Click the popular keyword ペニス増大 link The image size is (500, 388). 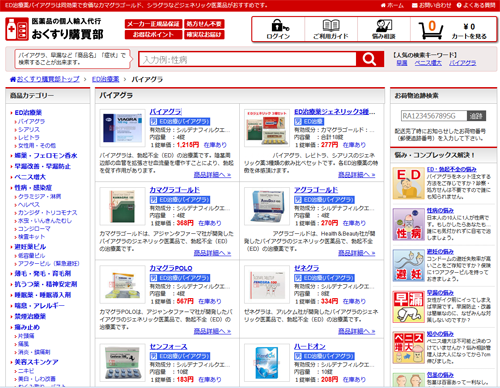(428, 63)
